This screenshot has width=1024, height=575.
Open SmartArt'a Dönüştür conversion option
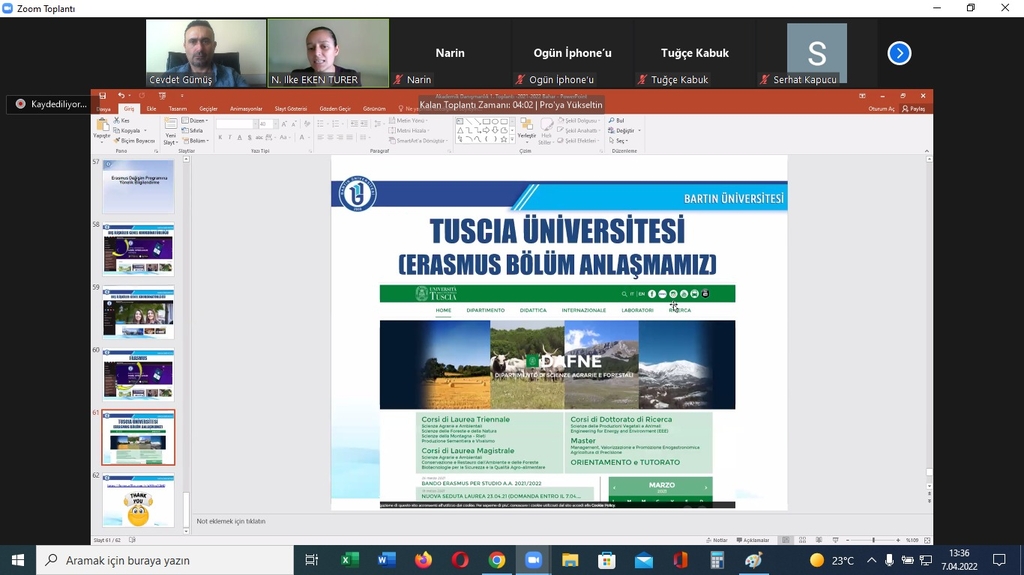[x=417, y=140]
